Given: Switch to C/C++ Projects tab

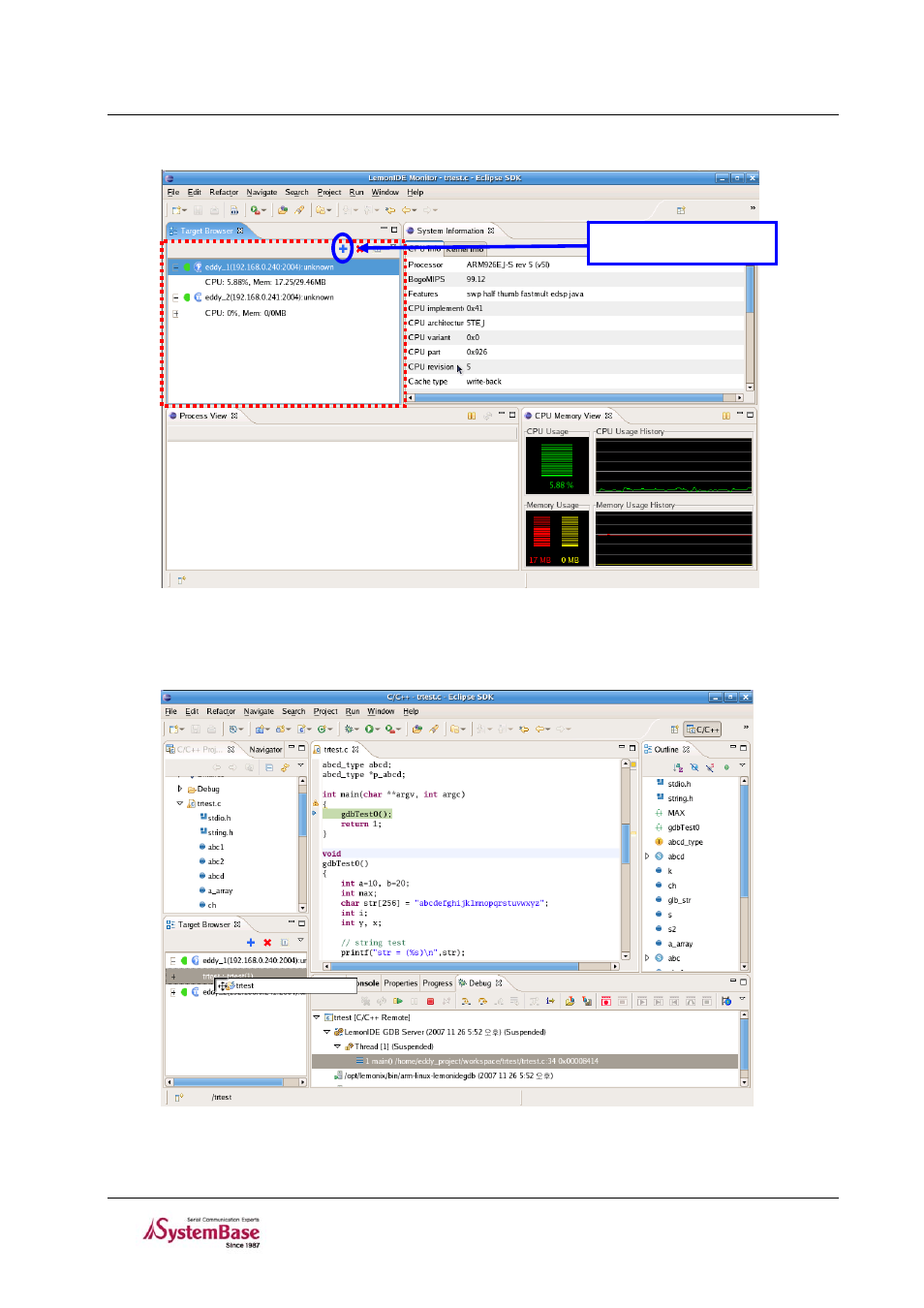Looking at the screenshot, I should [200, 749].
